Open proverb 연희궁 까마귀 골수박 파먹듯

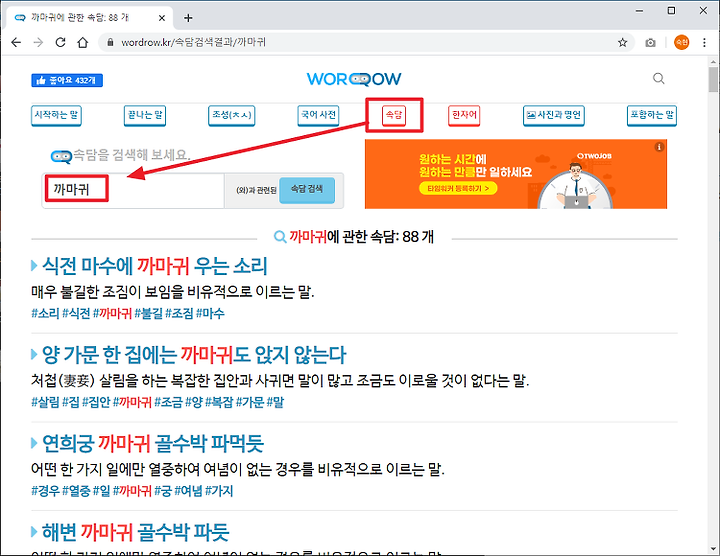(x=153, y=443)
